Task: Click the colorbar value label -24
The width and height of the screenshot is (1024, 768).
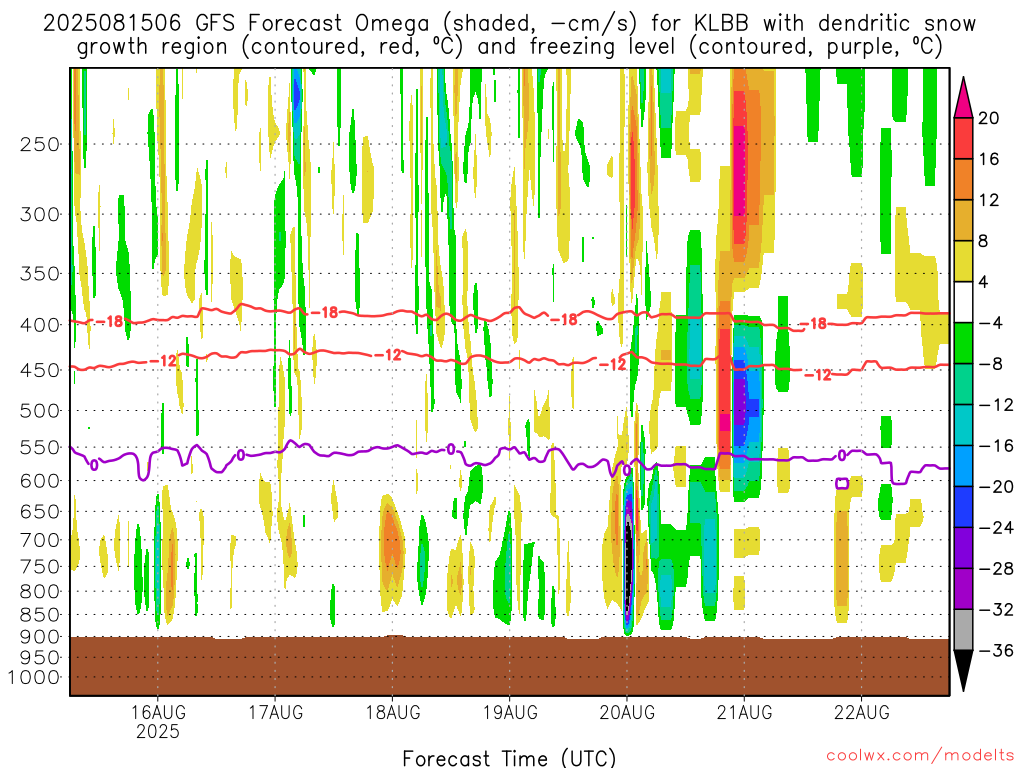Action: 996,528
